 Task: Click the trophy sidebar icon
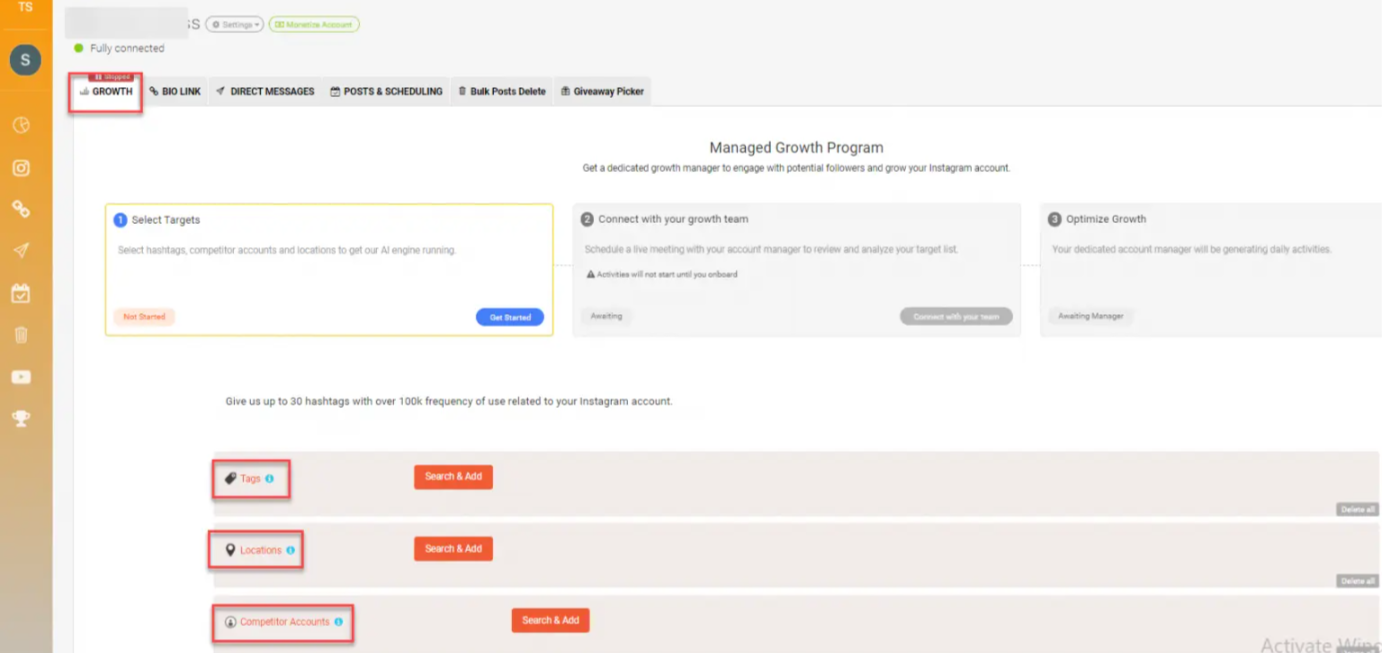[x=21, y=418]
